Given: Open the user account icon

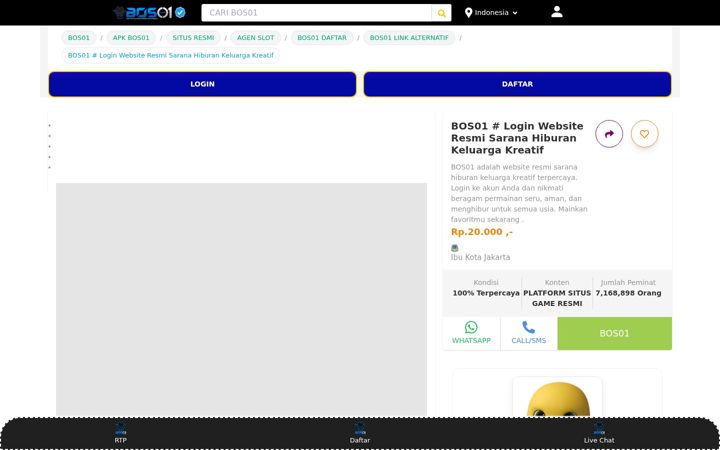Looking at the screenshot, I should pos(557,12).
